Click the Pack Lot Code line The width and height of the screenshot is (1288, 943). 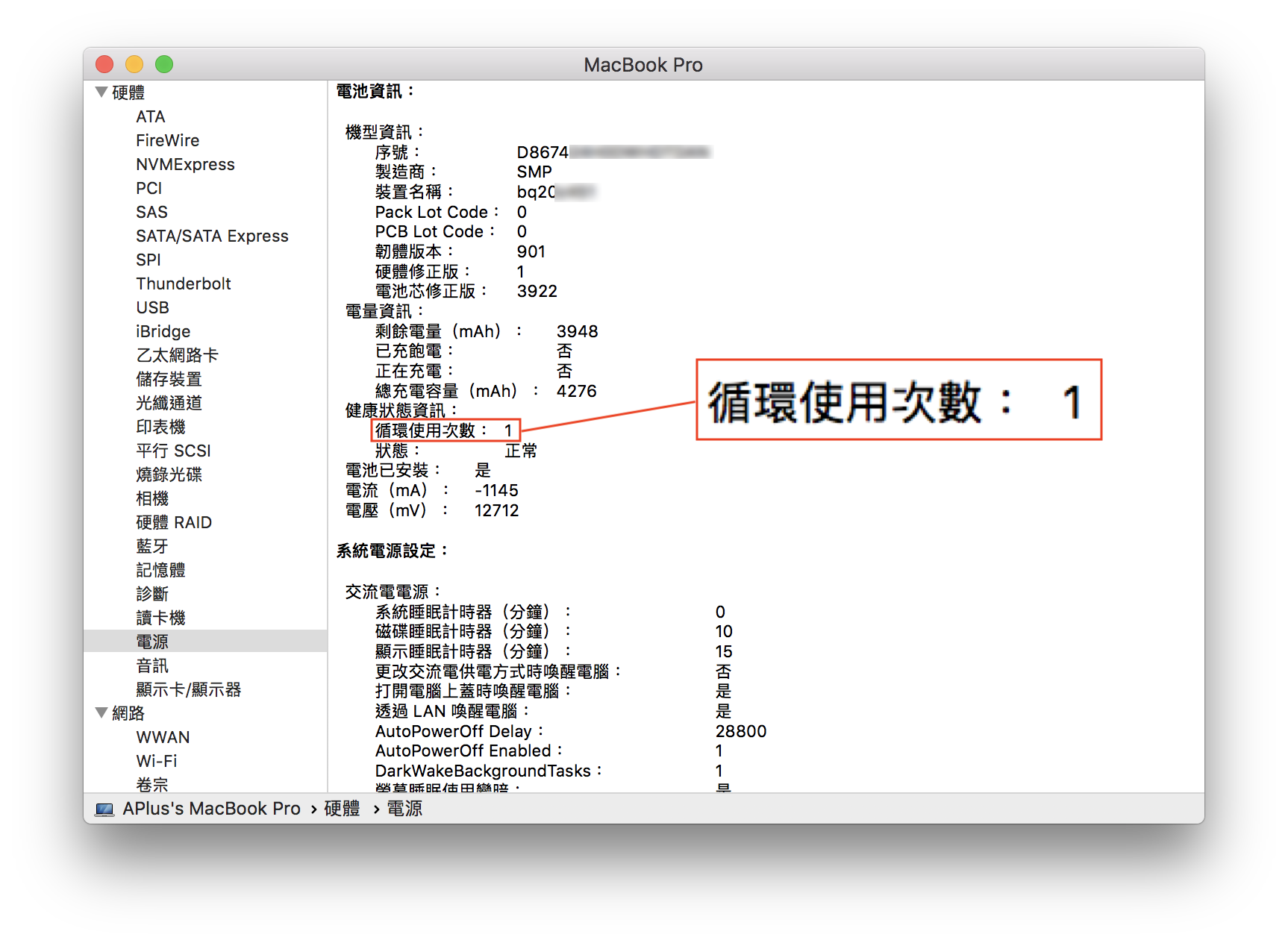click(x=451, y=212)
